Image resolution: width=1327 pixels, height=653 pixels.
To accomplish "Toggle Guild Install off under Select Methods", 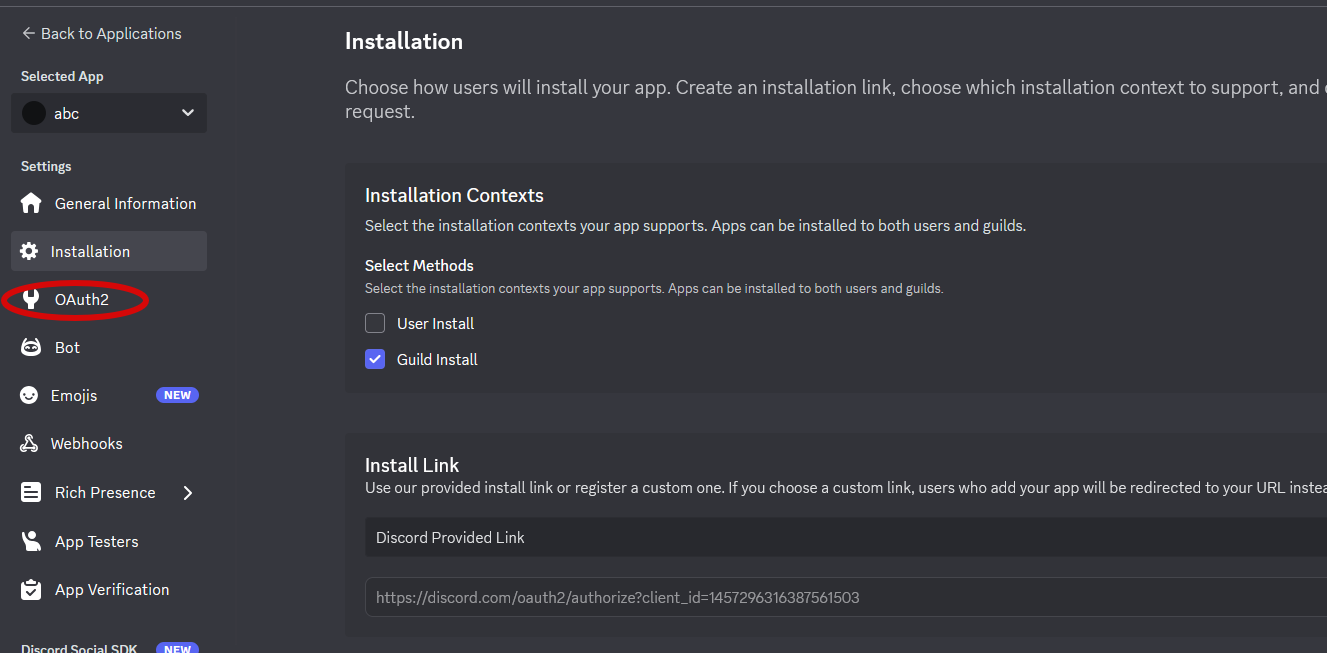I will click(x=374, y=359).
